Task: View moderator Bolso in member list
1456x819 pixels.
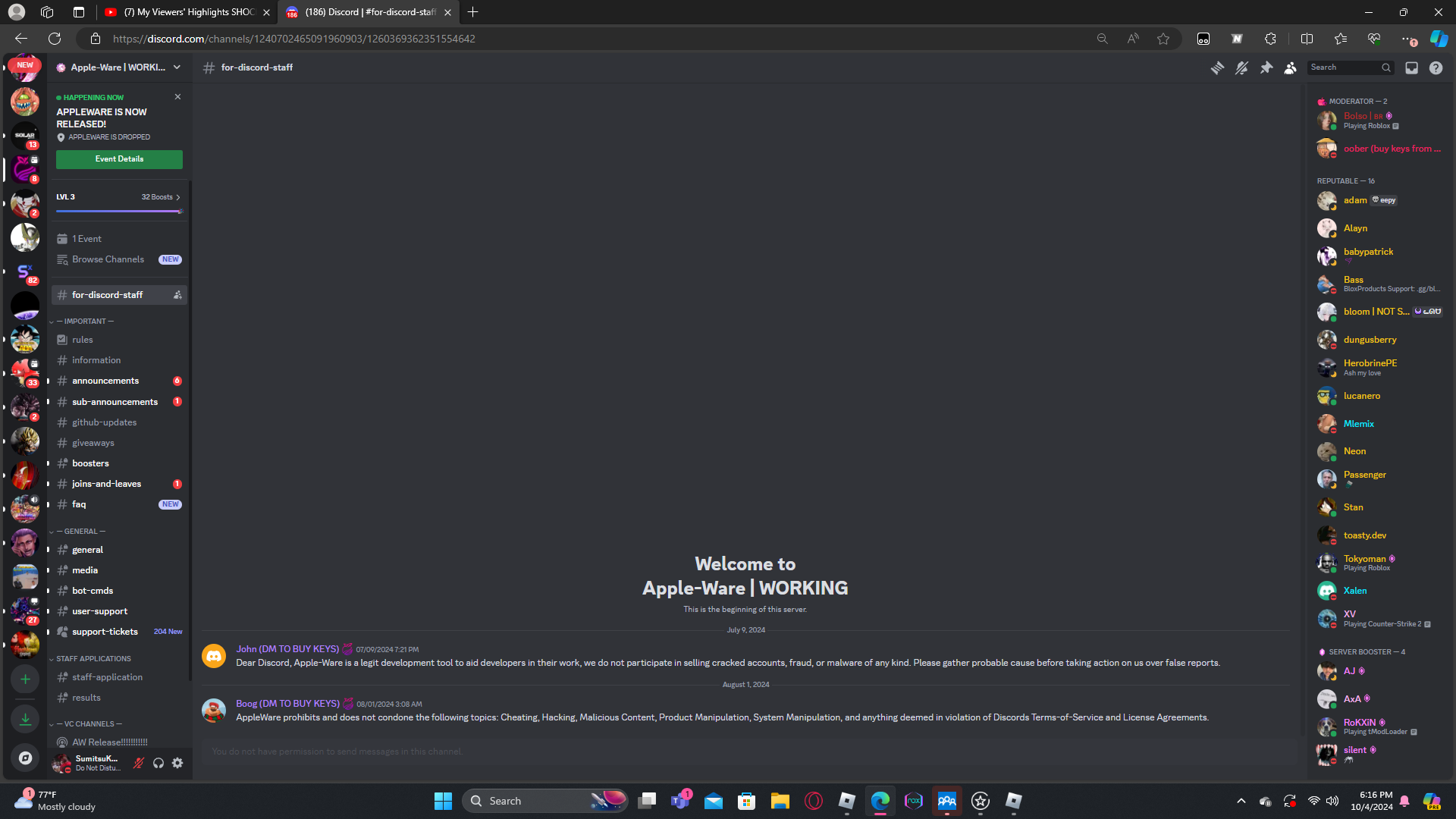Action: [x=1378, y=121]
